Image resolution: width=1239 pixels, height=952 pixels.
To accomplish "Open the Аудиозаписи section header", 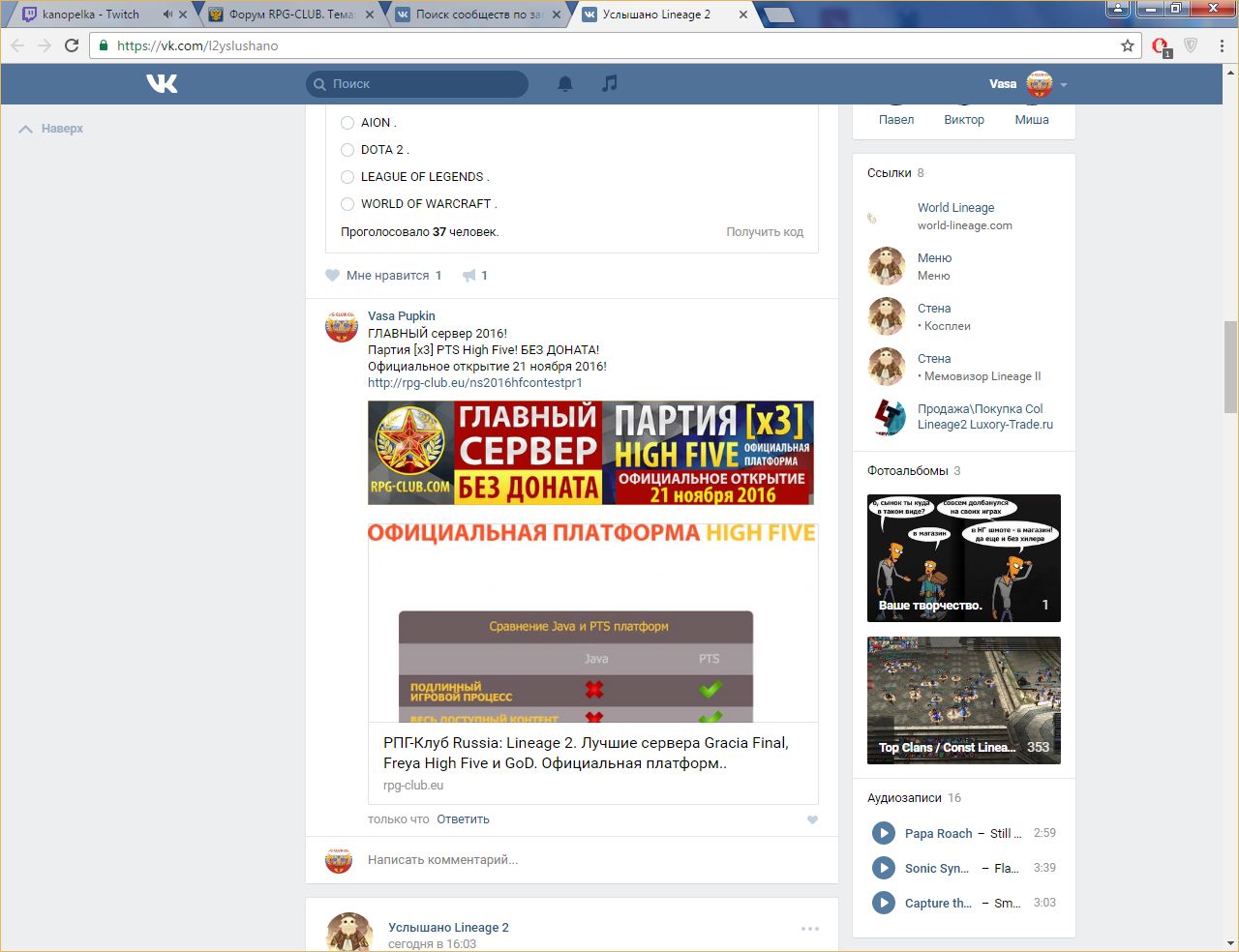I will [x=904, y=798].
